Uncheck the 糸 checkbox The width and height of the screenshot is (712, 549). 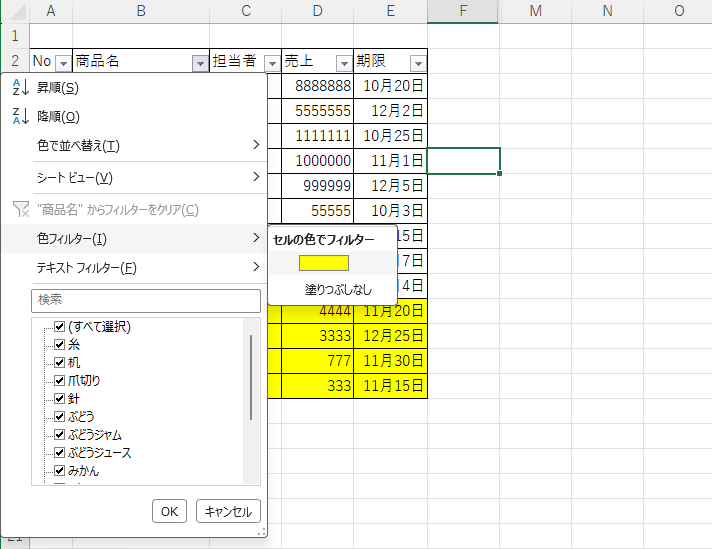[59, 344]
